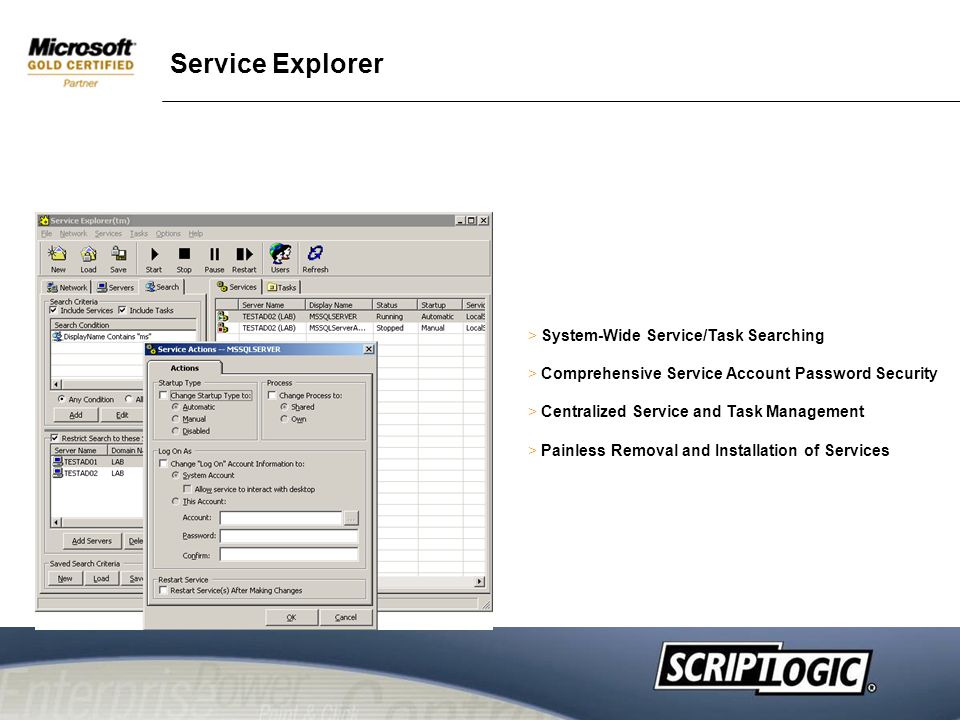Select Any Condition radio button
Image resolution: width=960 pixels, height=720 pixels.
pyautogui.click(x=61, y=399)
